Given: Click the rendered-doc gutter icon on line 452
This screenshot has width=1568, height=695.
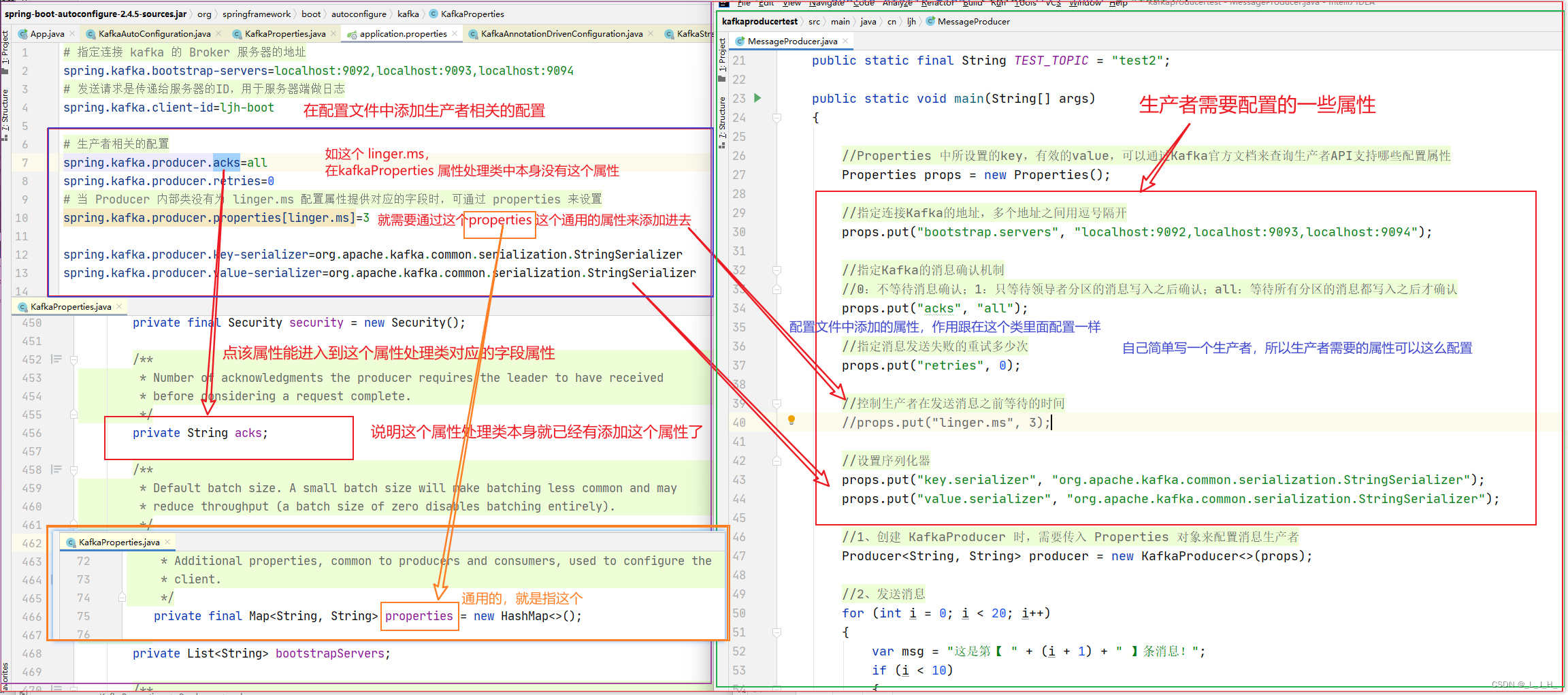Looking at the screenshot, I should tap(56, 359).
